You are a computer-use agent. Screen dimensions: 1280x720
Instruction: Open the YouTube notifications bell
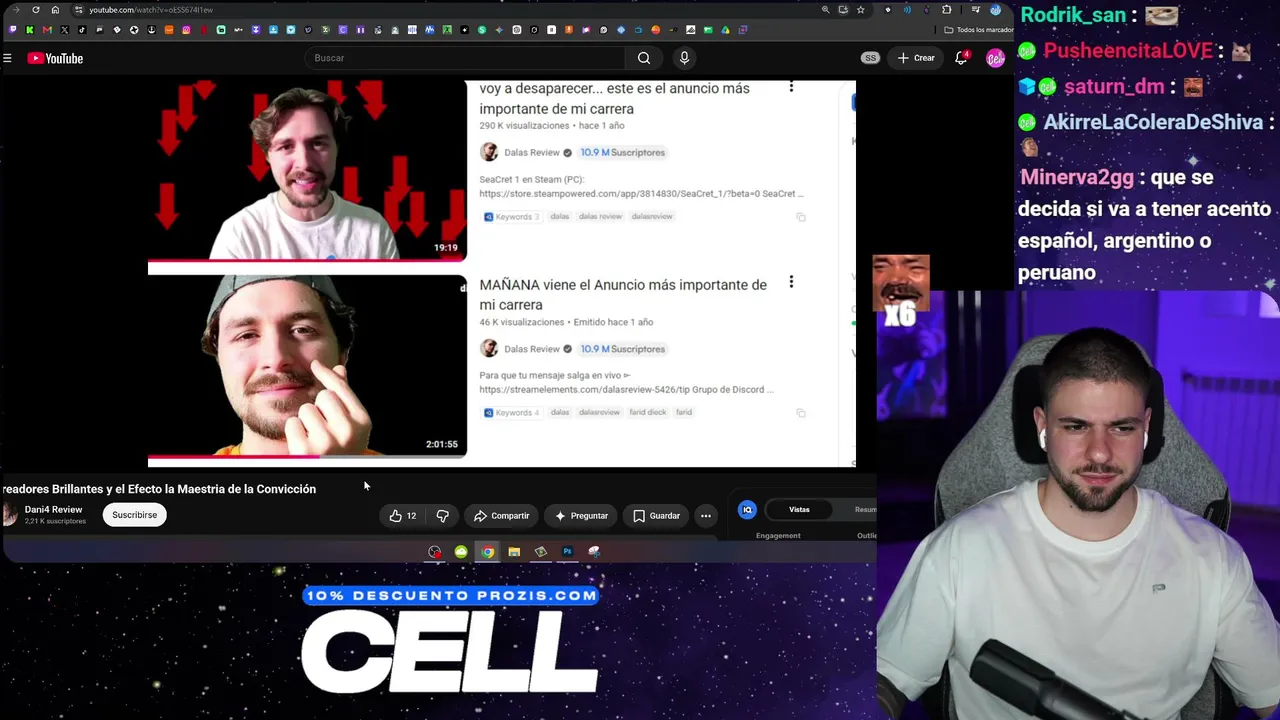961,58
